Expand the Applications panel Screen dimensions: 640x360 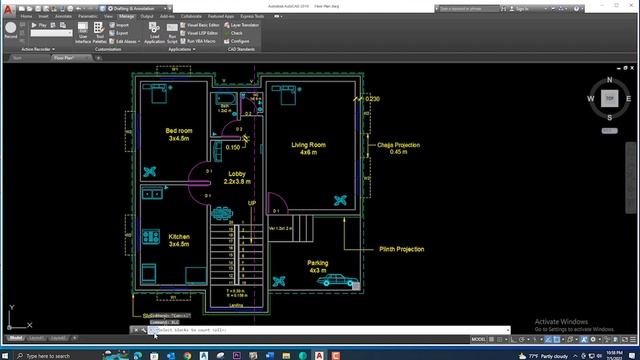pyautogui.click(x=182, y=49)
